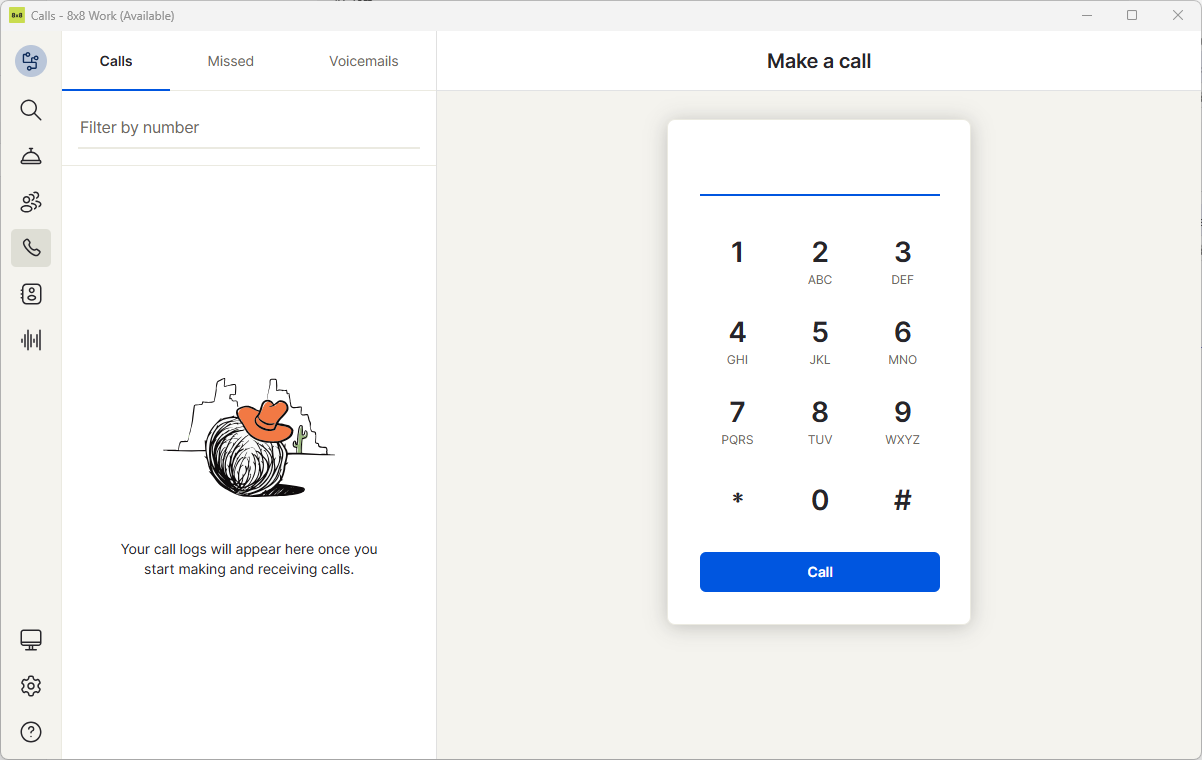Open the contacts group icon in sidebar
The image size is (1202, 760).
(x=31, y=202)
